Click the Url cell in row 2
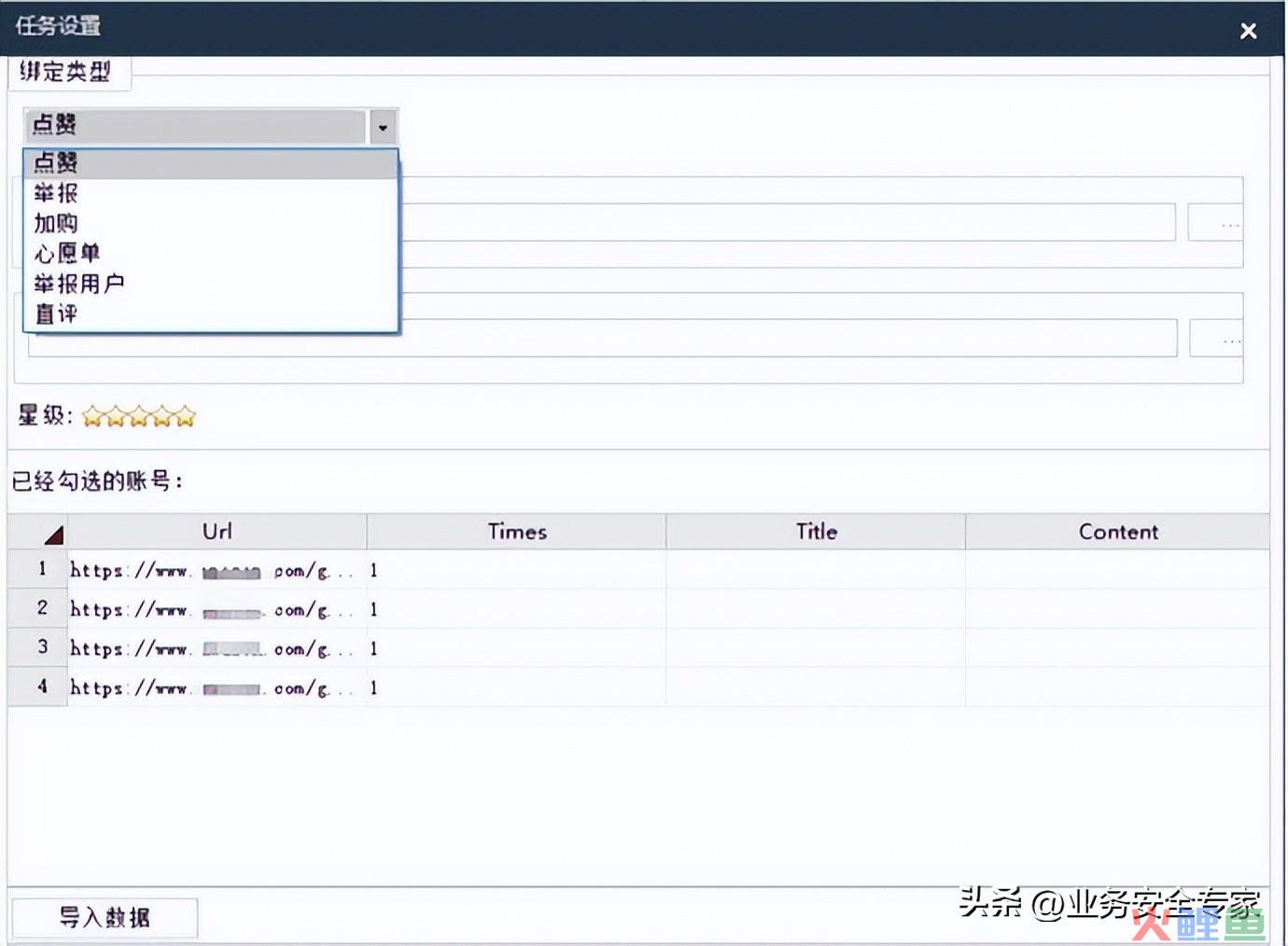The width and height of the screenshot is (1288, 946). click(217, 609)
